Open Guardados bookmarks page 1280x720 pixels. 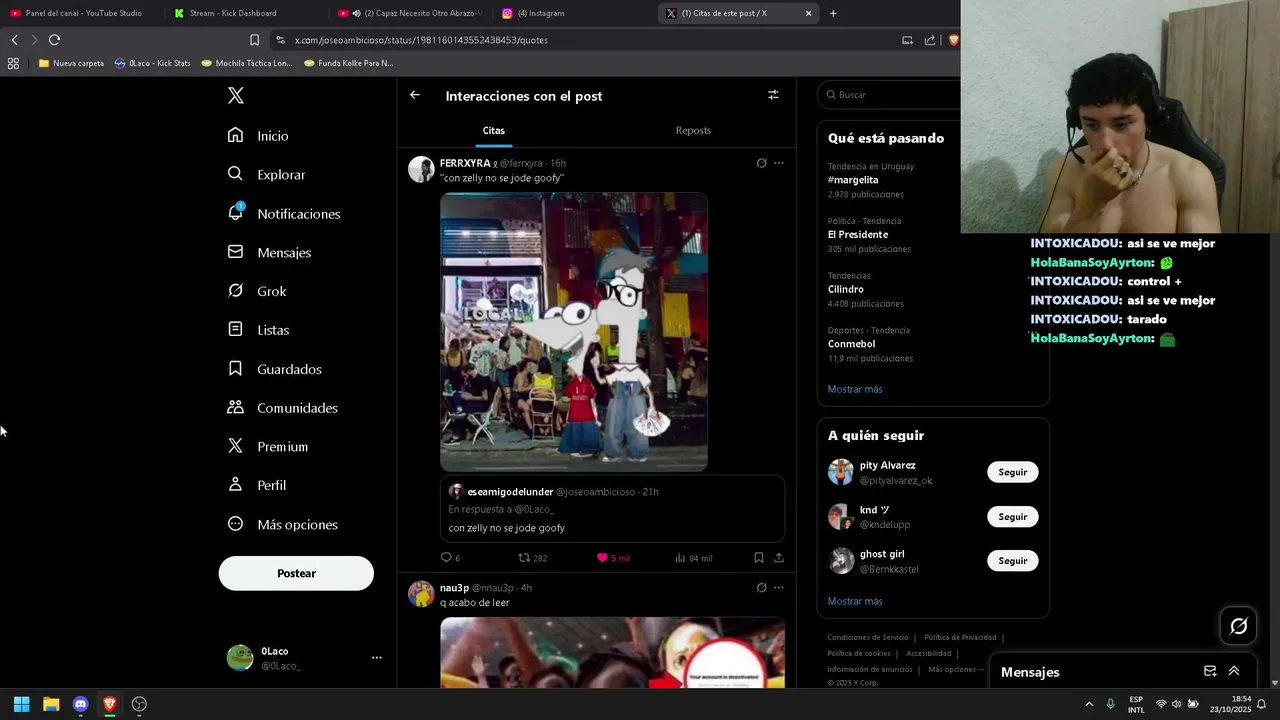[275, 369]
